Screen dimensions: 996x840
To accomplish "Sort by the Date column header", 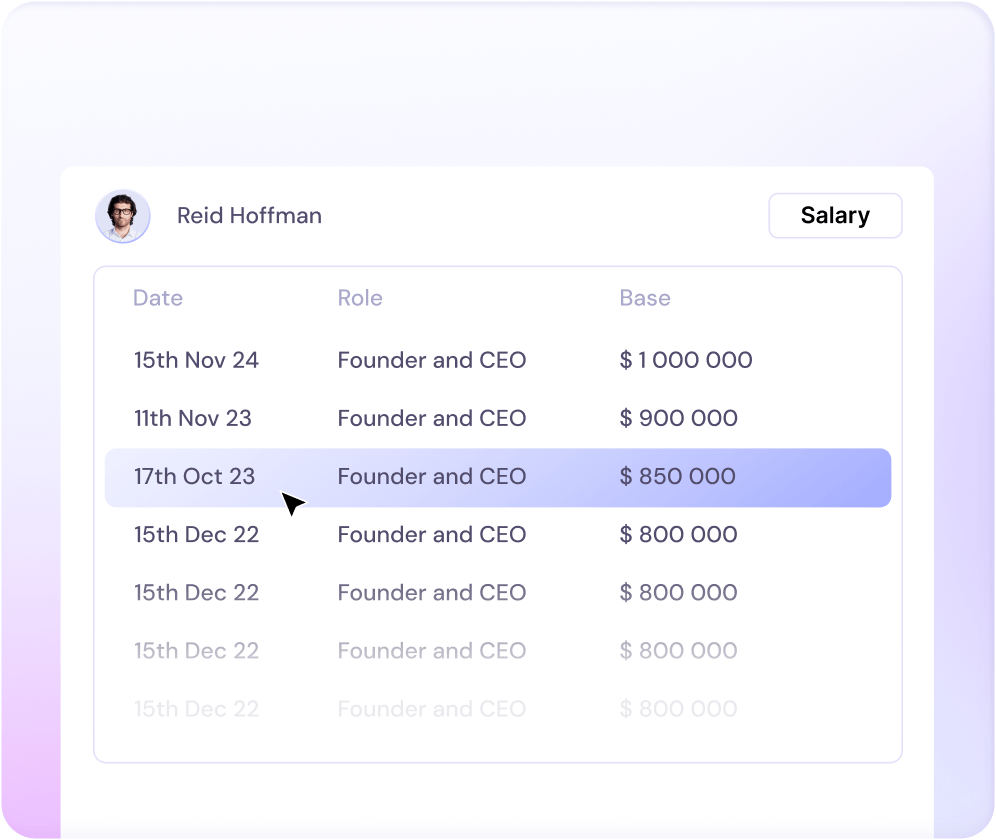I will (158, 298).
